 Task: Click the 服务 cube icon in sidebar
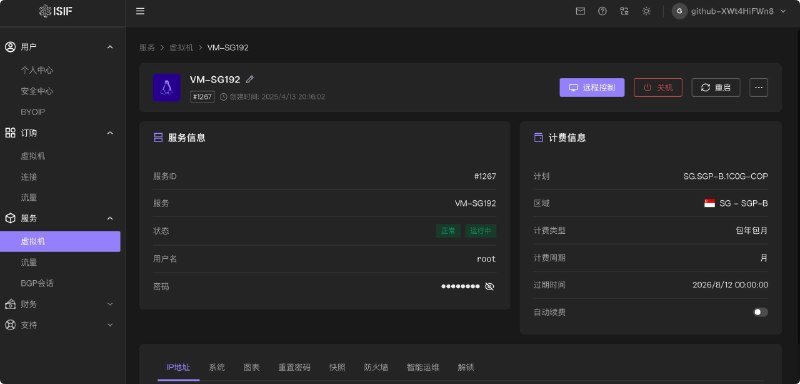click(10, 218)
